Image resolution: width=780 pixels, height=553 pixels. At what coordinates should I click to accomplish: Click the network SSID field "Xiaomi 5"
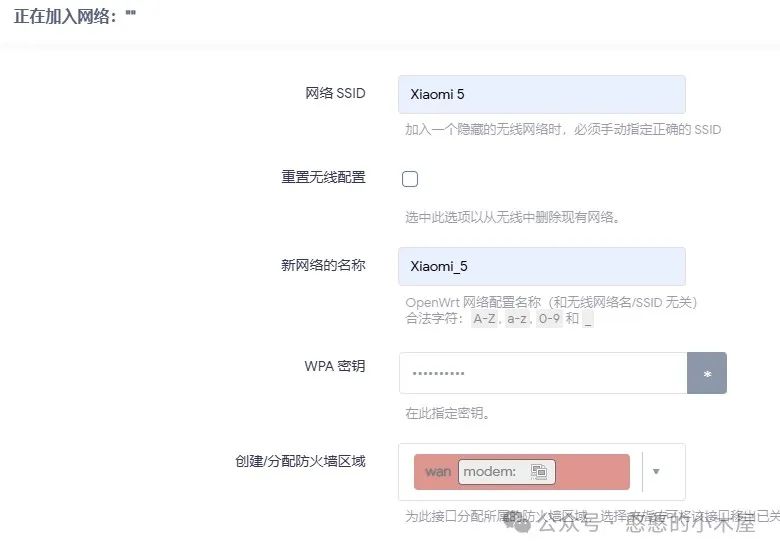542,94
